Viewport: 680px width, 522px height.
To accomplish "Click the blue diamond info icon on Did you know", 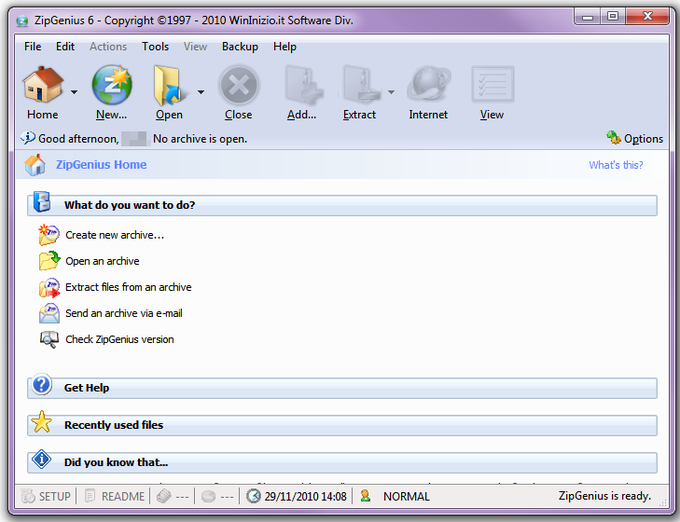I will point(42,459).
